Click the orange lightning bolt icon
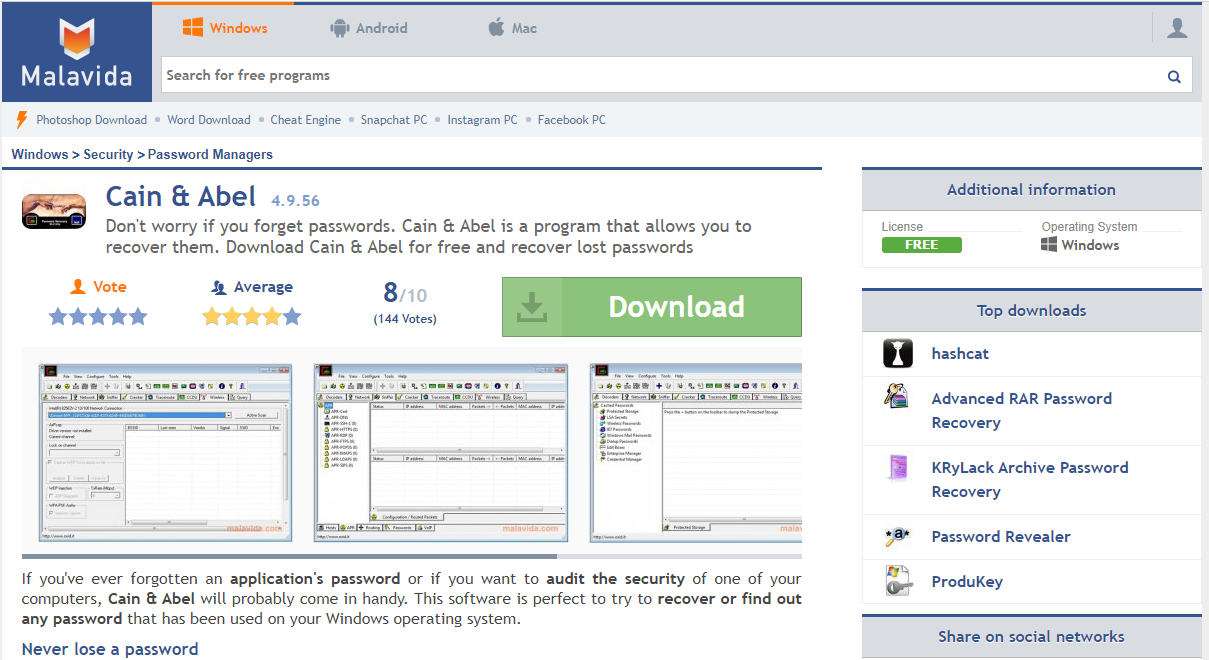The image size is (1209, 660). click(x=22, y=120)
